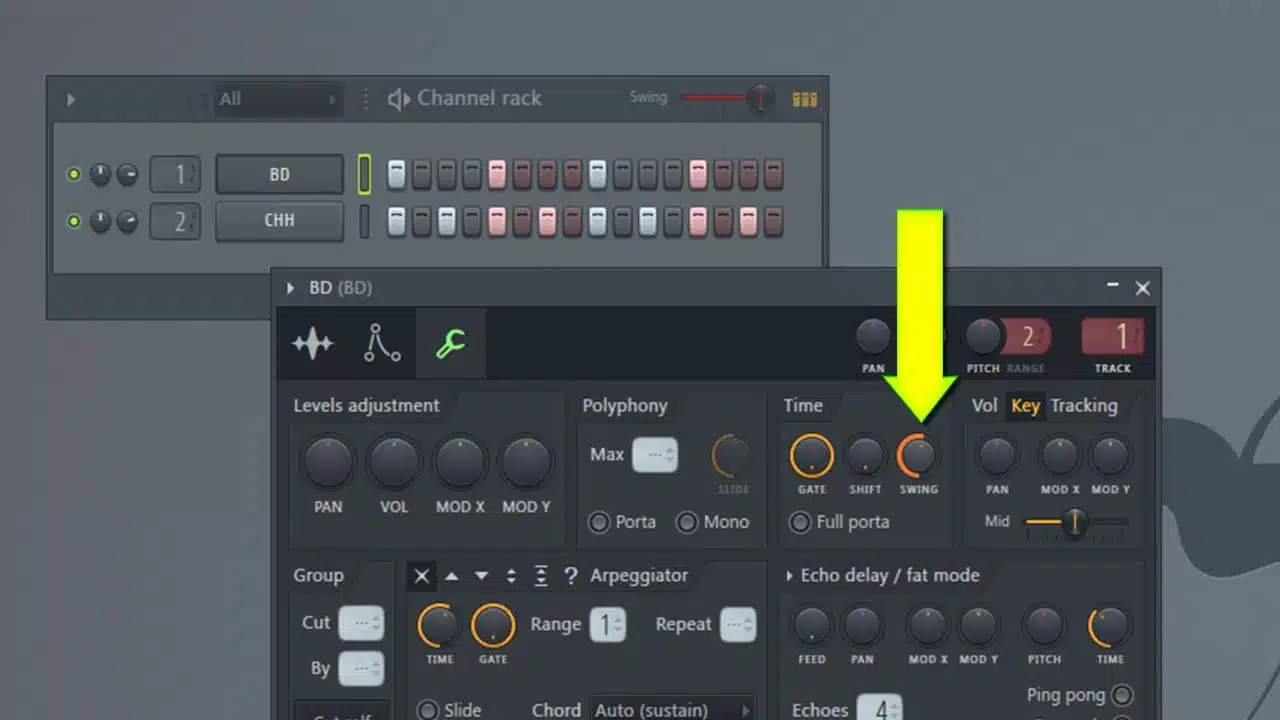Click the Arpeggiator Repeat value field
The width and height of the screenshot is (1280, 720).
click(x=738, y=625)
